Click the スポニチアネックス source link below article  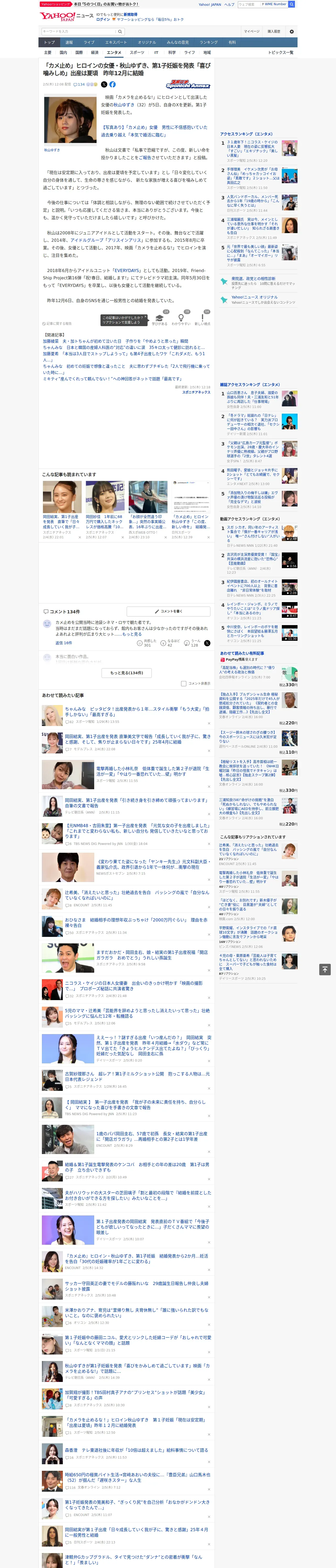(196, 392)
